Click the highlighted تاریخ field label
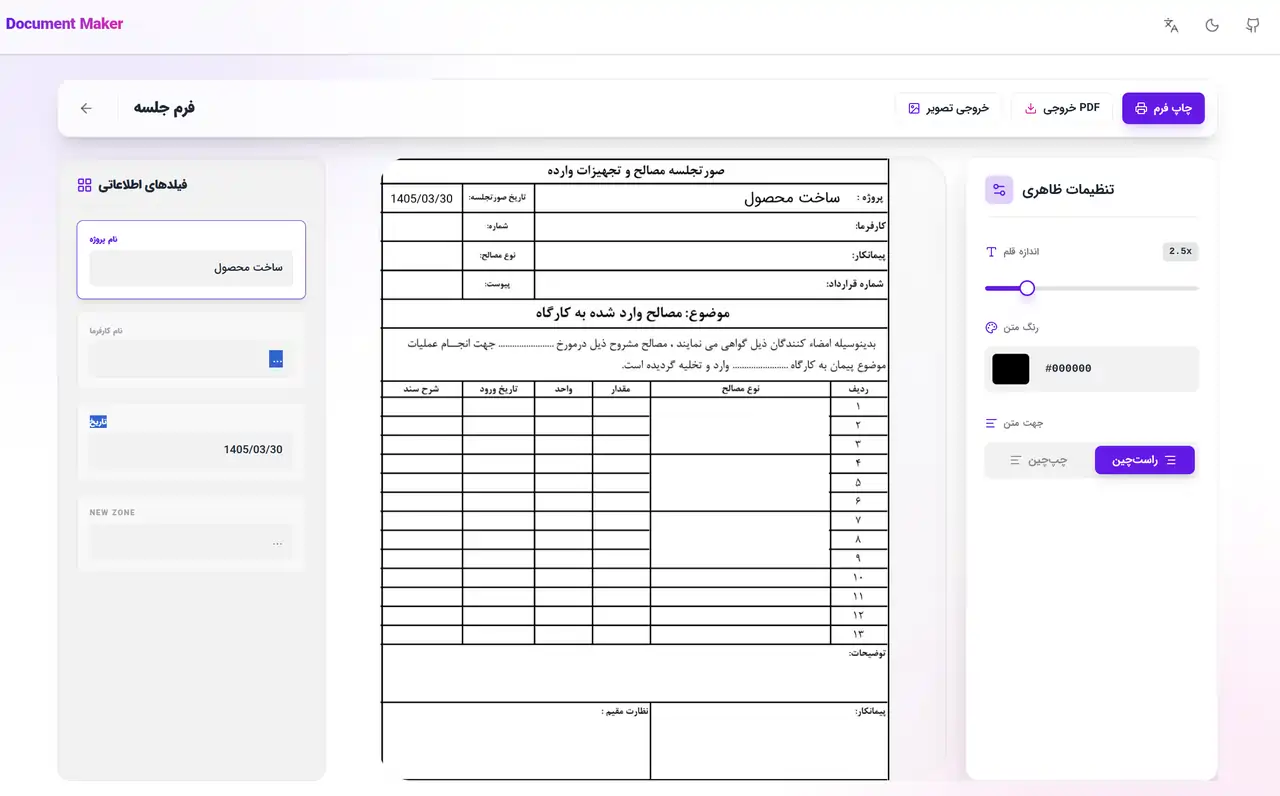 [x=98, y=422]
